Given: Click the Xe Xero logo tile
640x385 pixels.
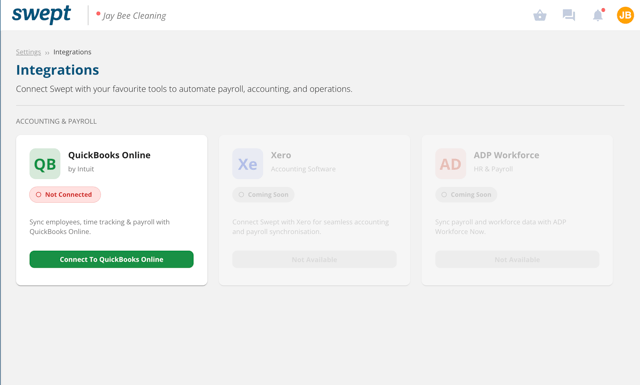Looking at the screenshot, I should [x=248, y=164].
